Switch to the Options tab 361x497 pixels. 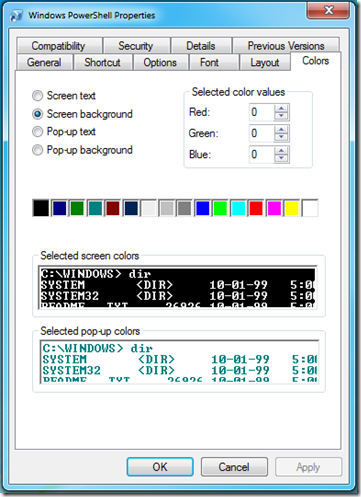click(x=160, y=62)
